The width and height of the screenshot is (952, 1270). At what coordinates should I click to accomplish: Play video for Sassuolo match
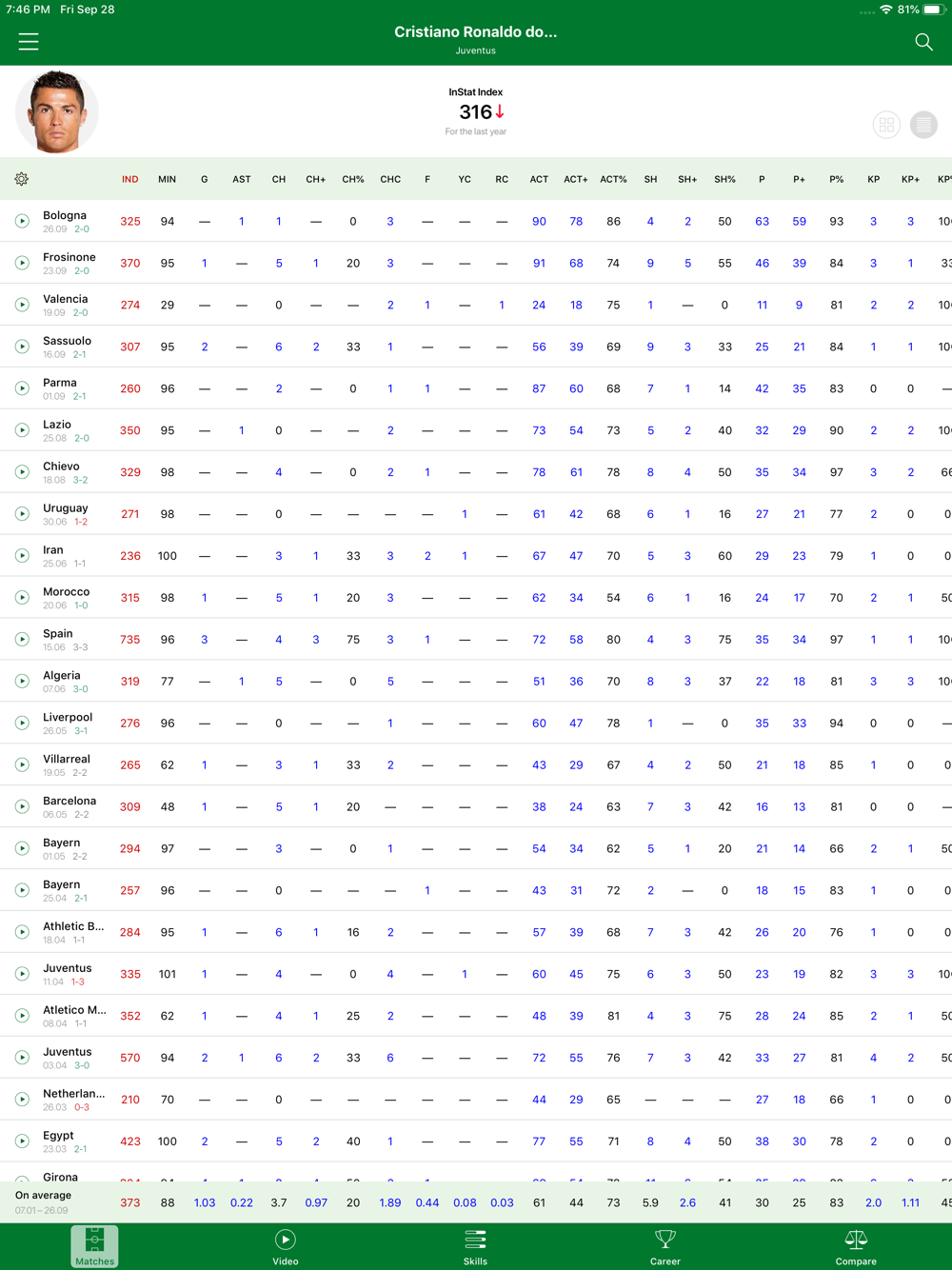[22, 347]
